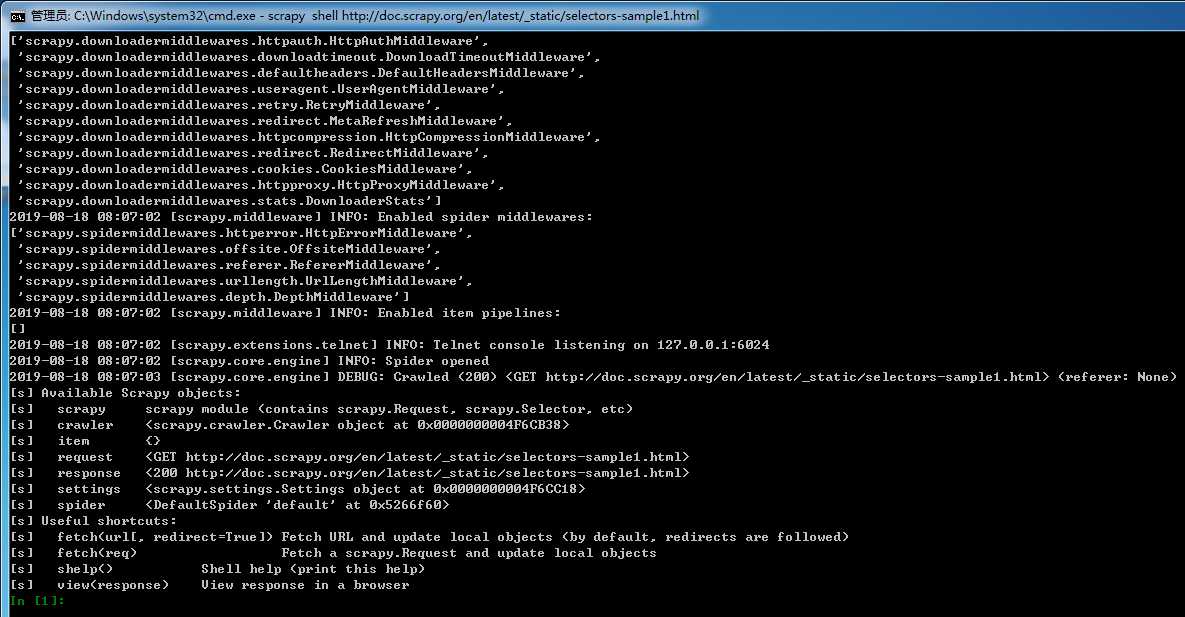Click the request GET row
1185x617 pixels.
(350, 457)
